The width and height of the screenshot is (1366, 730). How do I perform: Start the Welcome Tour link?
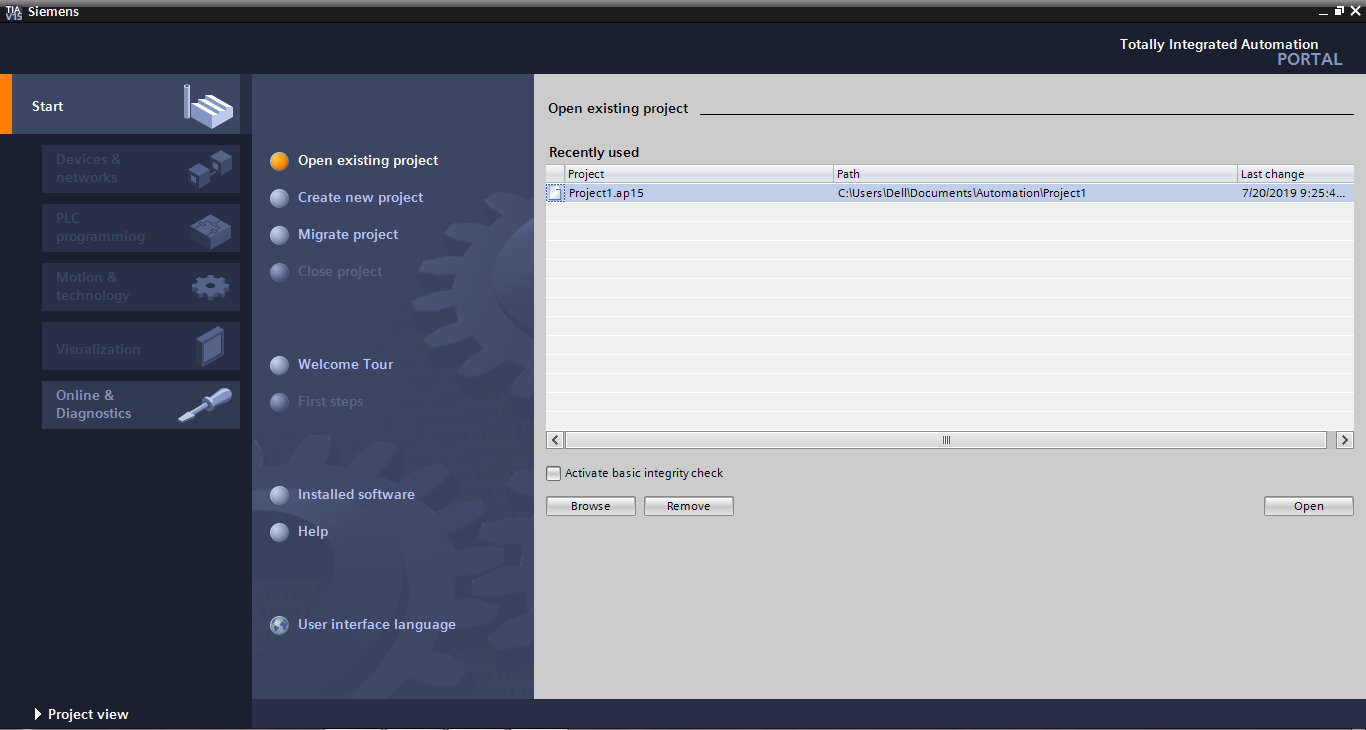346,364
